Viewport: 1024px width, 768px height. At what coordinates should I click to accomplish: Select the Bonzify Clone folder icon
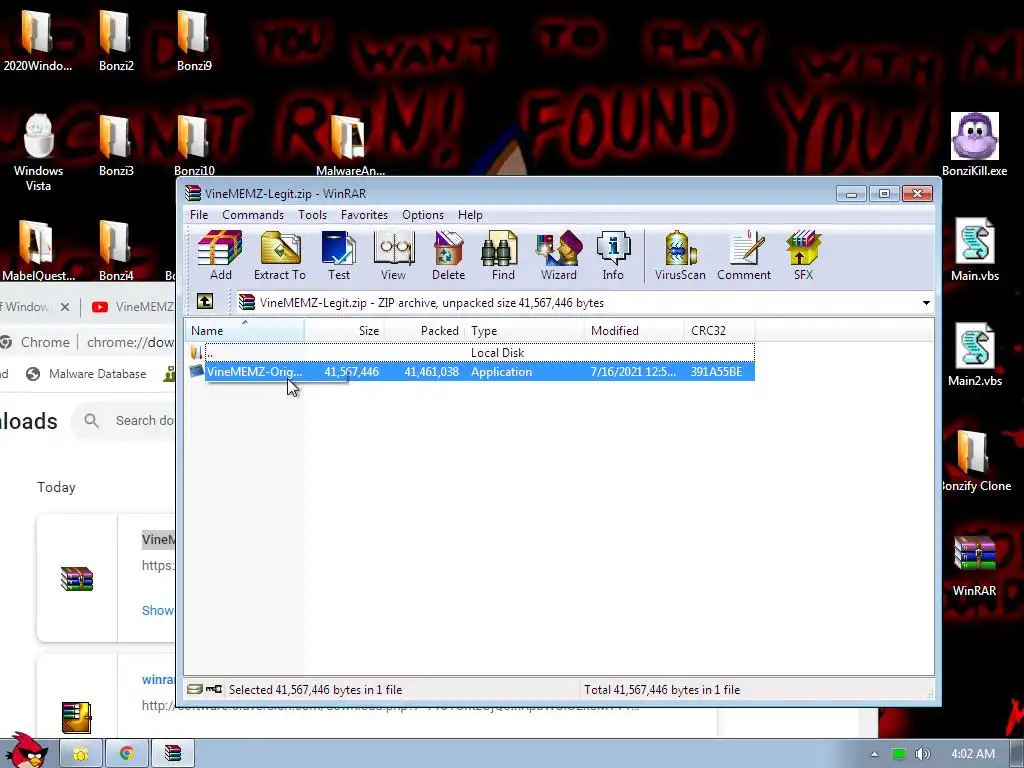click(x=974, y=460)
